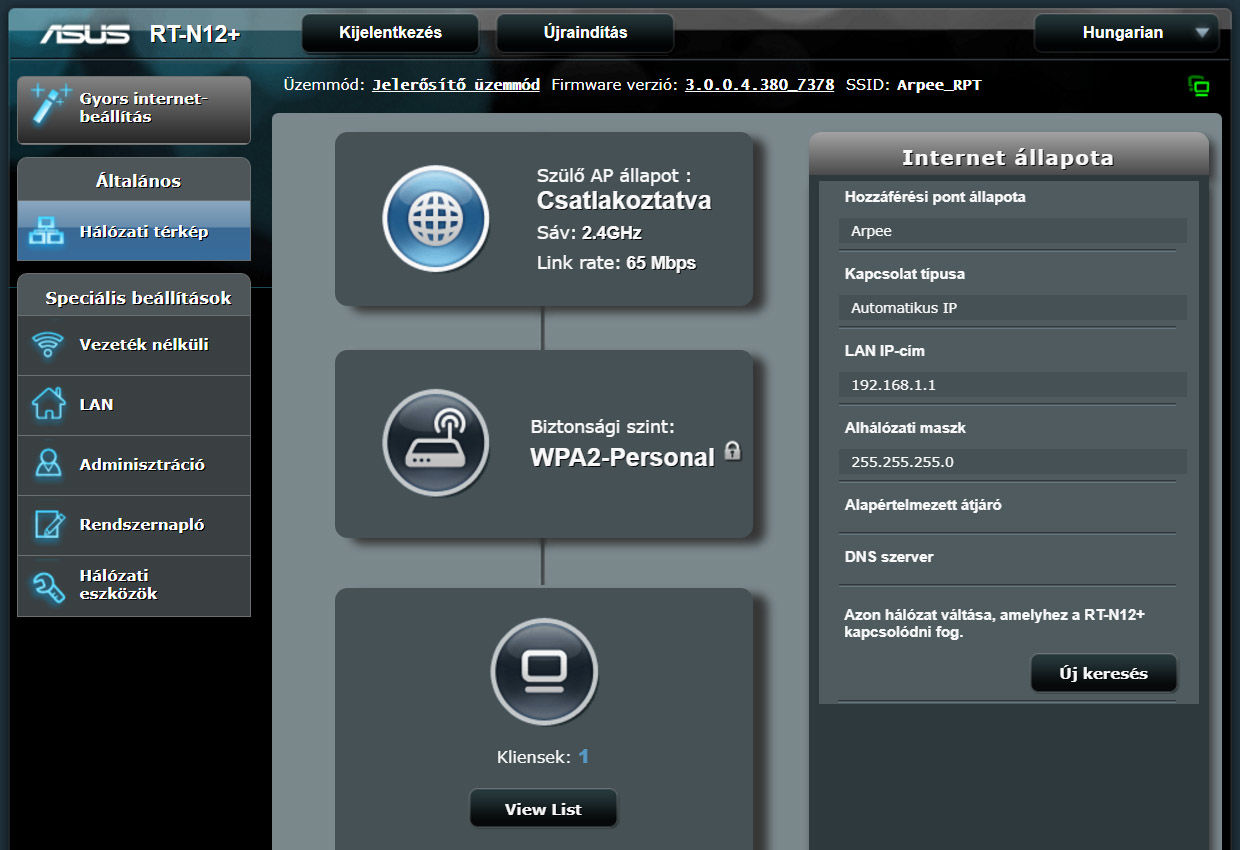1240x850 pixels.
Task: Click the RT-N12+ model name in header
Action: point(195,35)
